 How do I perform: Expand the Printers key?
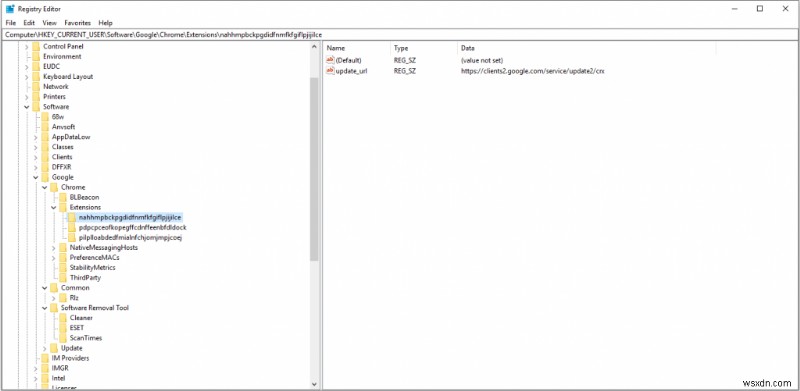[x=27, y=96]
